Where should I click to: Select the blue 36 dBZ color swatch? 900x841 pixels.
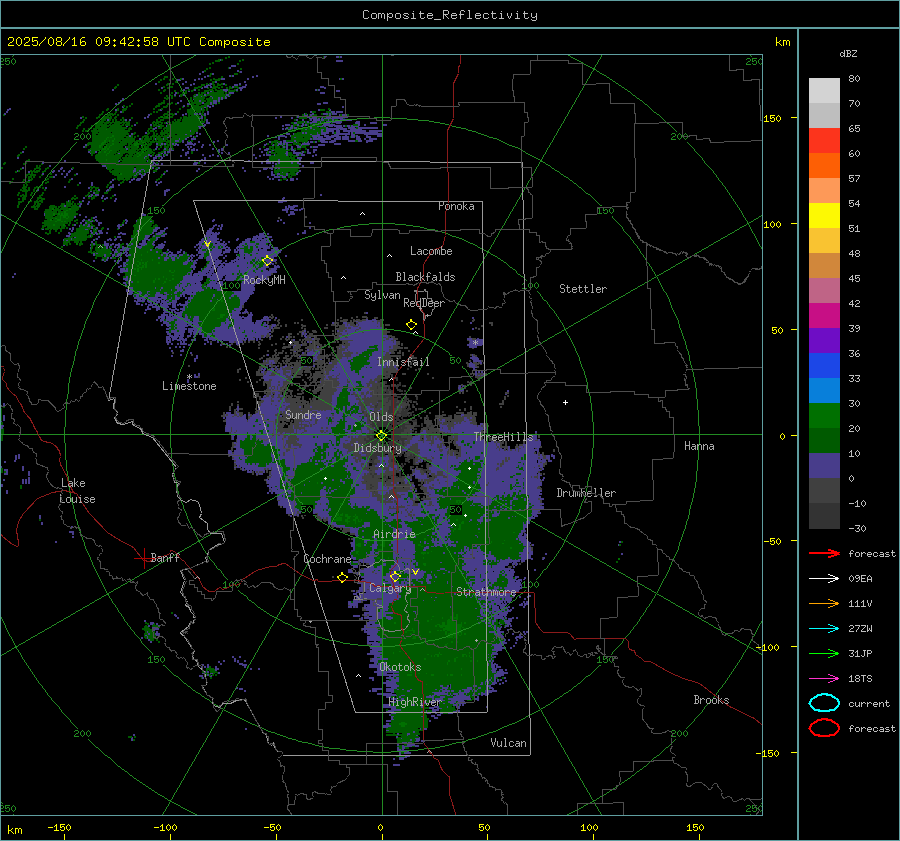[824, 365]
